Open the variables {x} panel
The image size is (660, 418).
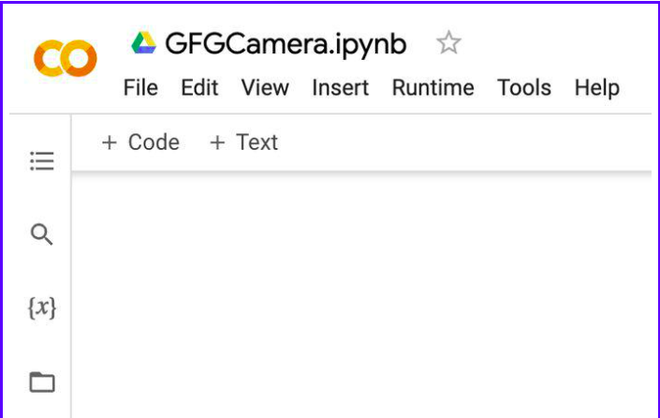[41, 309]
